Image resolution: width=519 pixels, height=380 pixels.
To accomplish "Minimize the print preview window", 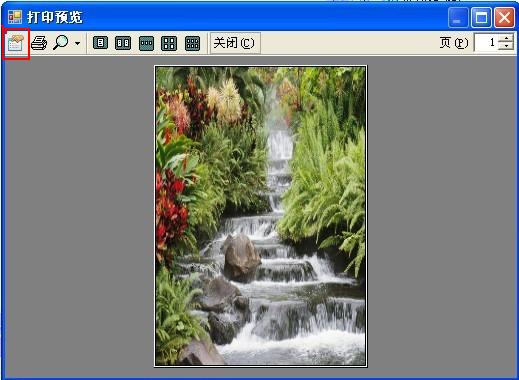I will 458,18.
